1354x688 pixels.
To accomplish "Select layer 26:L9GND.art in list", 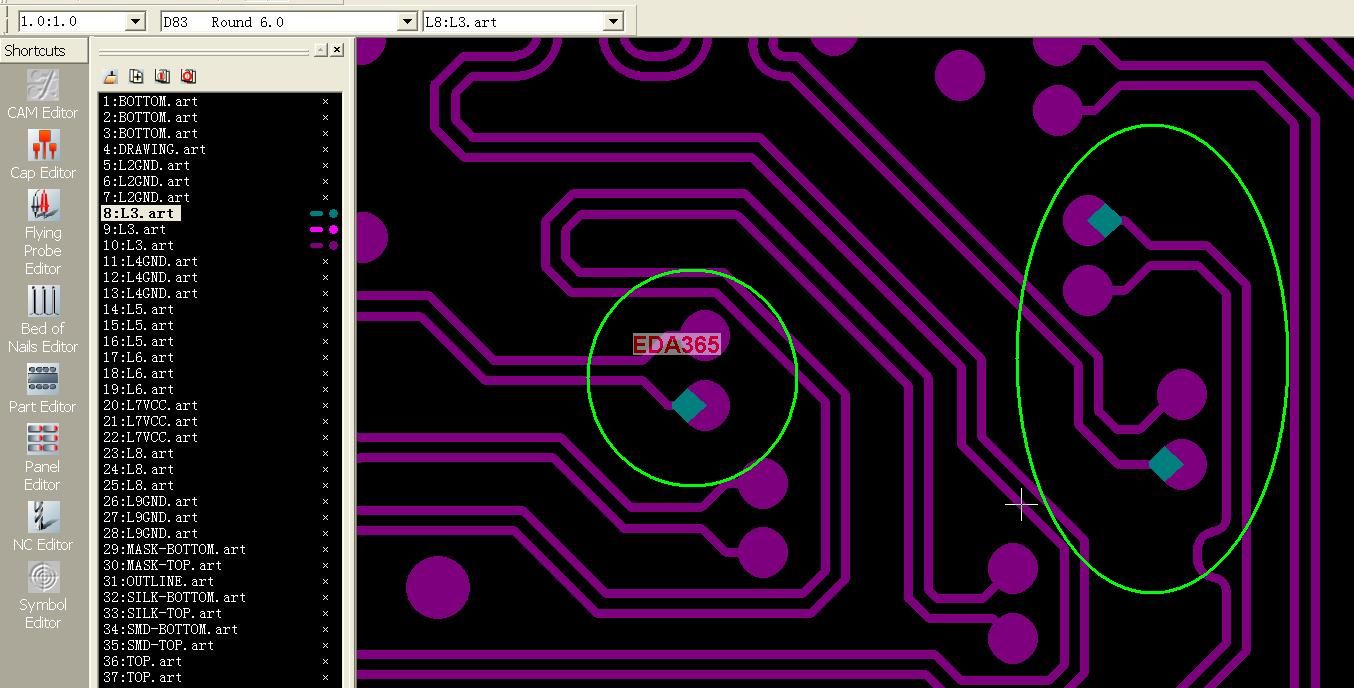I will 150,501.
